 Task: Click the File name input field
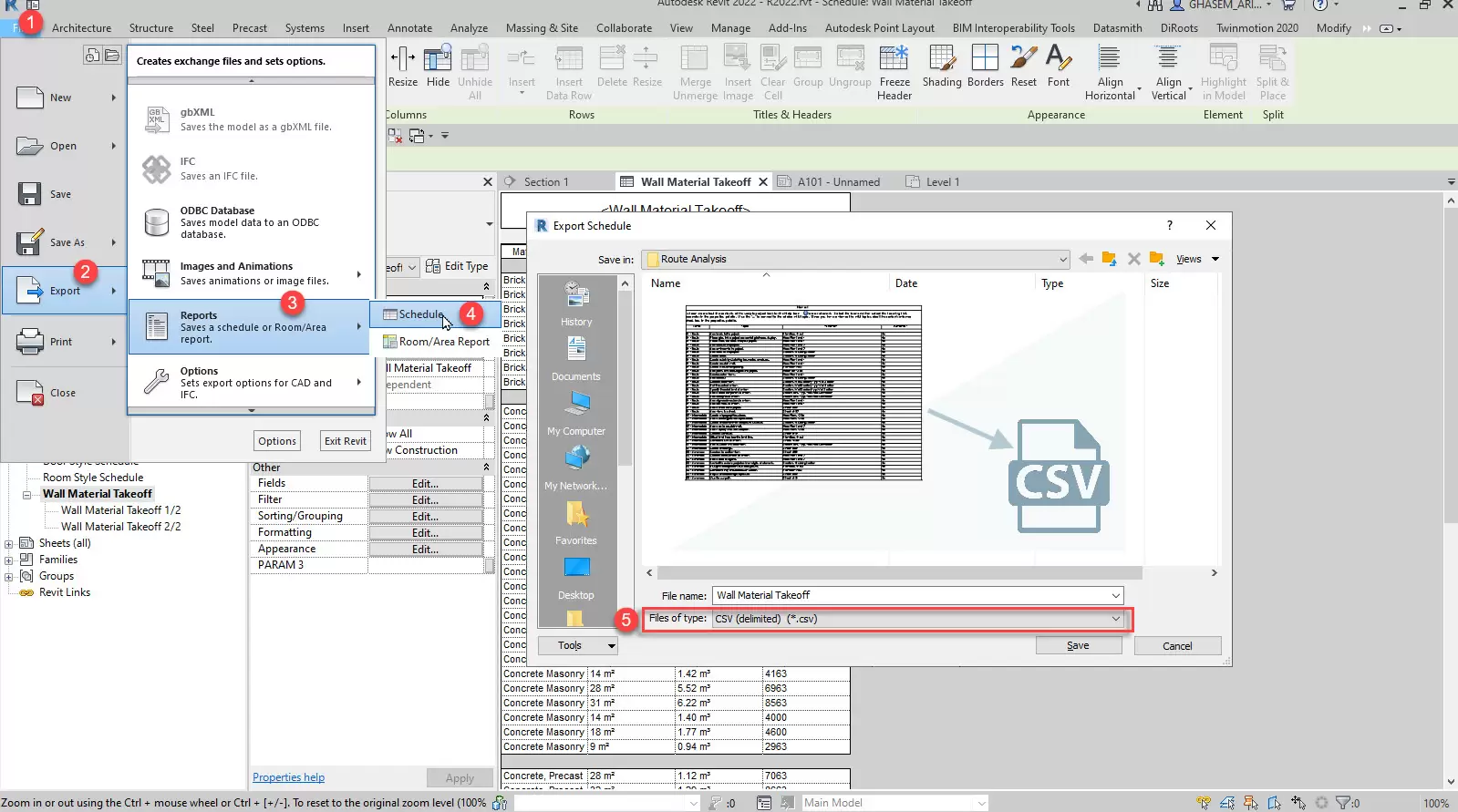[912, 595]
